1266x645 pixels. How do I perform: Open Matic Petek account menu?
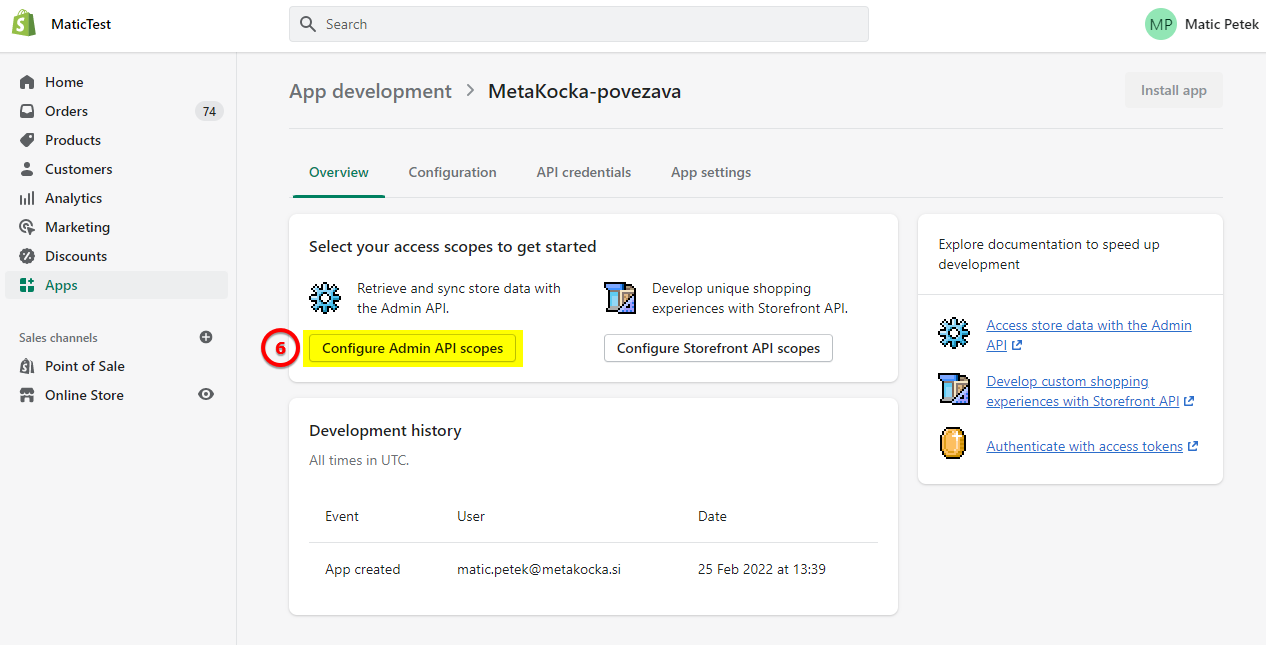point(1222,24)
